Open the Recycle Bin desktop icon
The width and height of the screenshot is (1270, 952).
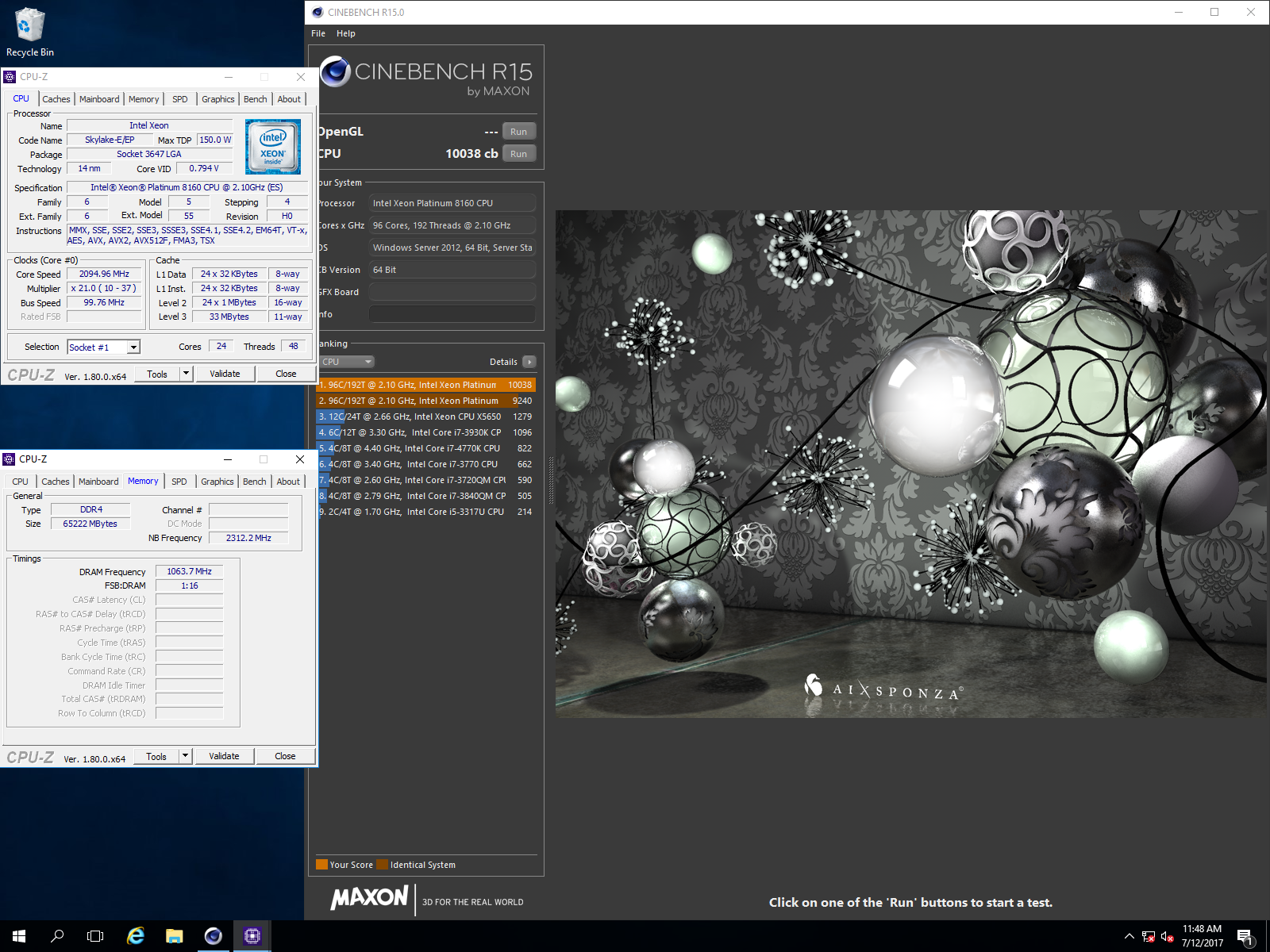[30, 33]
